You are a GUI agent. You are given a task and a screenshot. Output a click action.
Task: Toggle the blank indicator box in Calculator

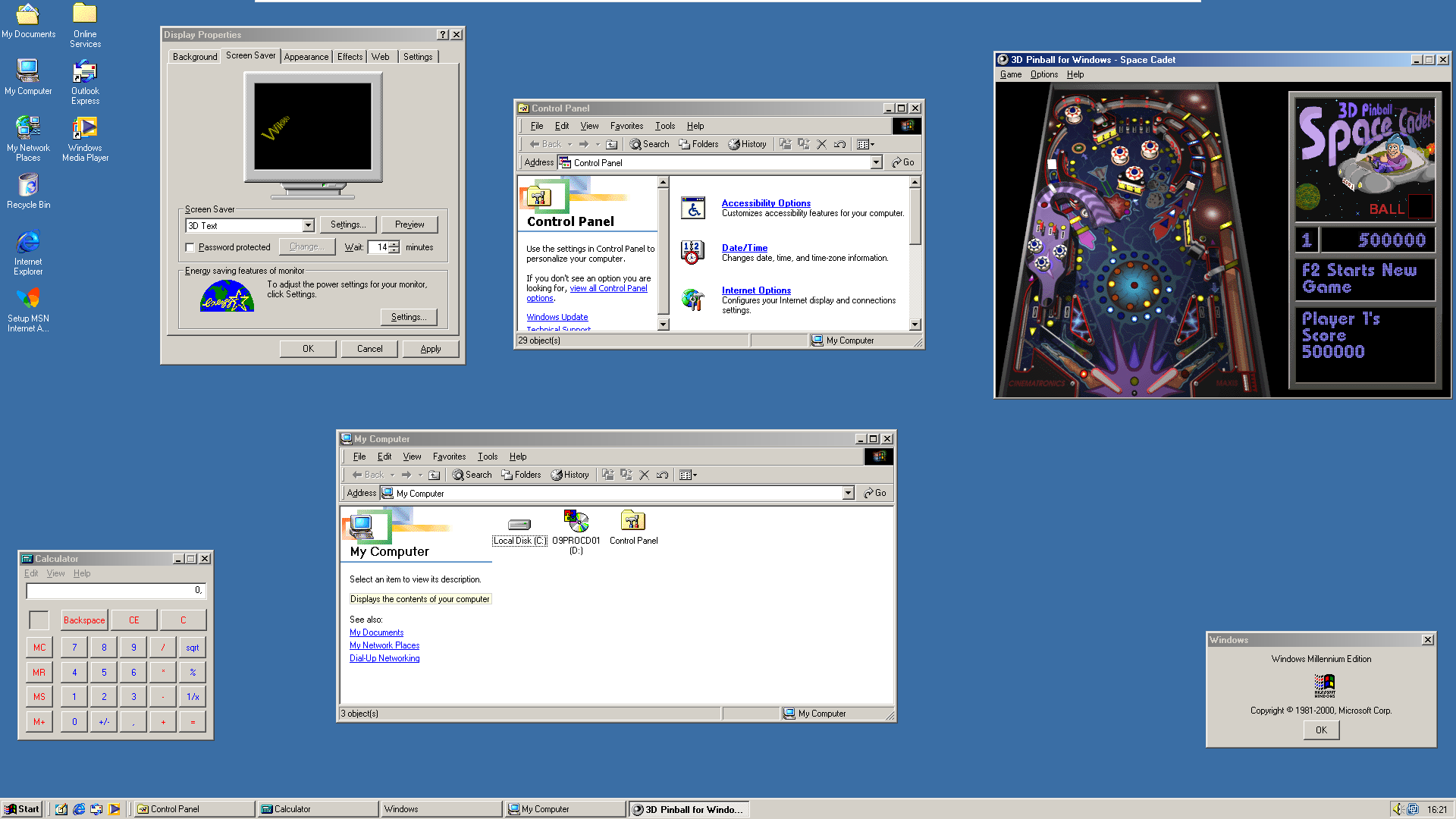(x=39, y=620)
